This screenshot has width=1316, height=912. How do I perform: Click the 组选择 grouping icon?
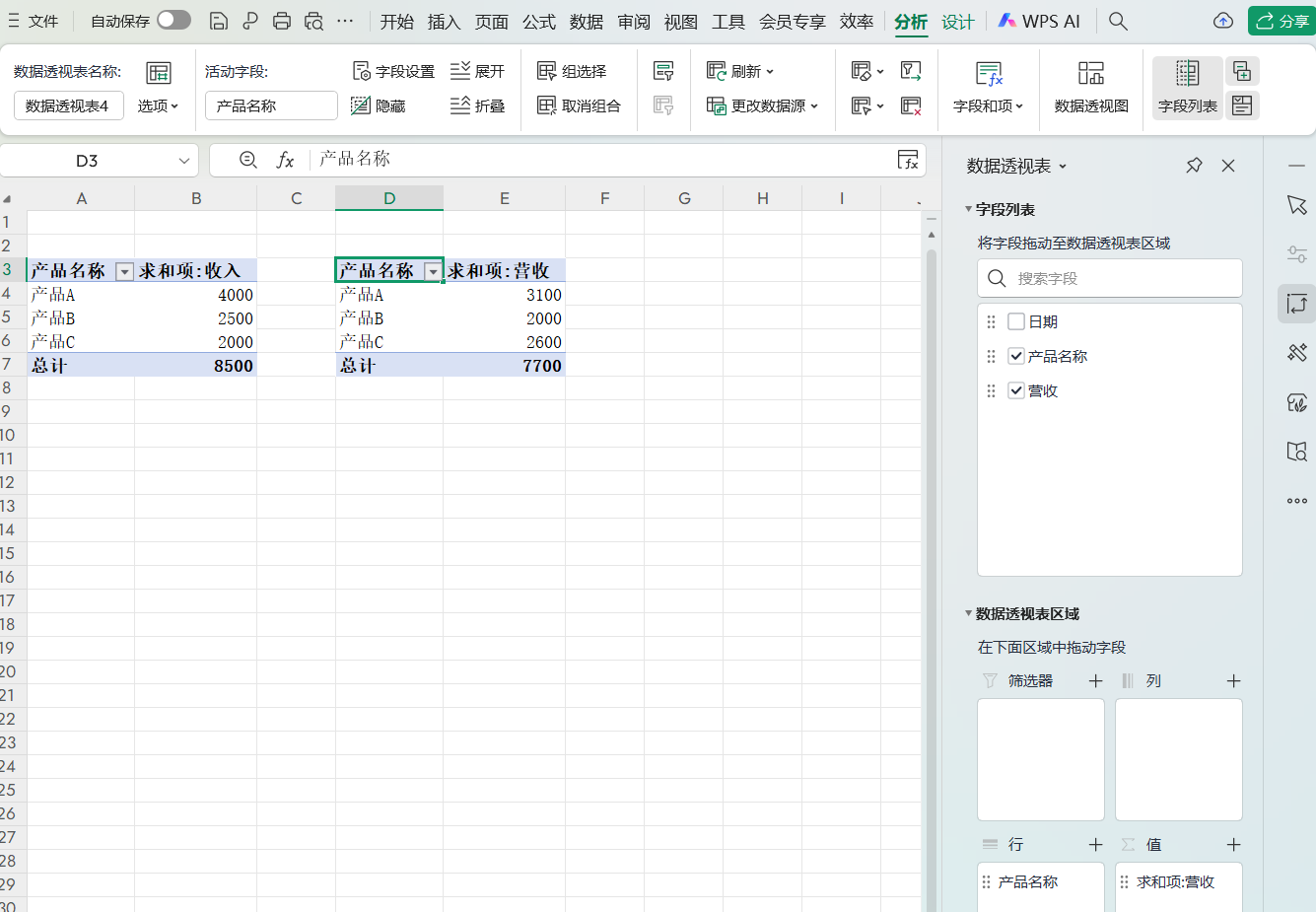[547, 70]
